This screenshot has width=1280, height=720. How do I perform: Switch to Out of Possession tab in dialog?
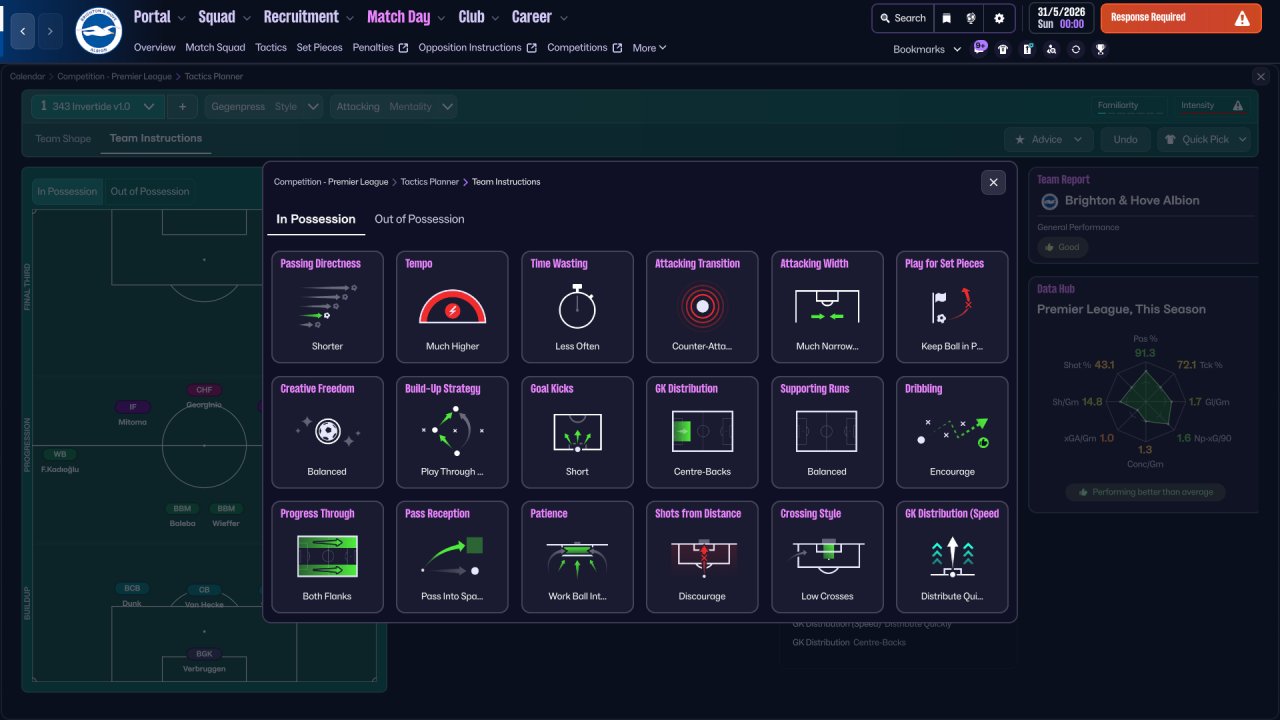[x=419, y=219]
